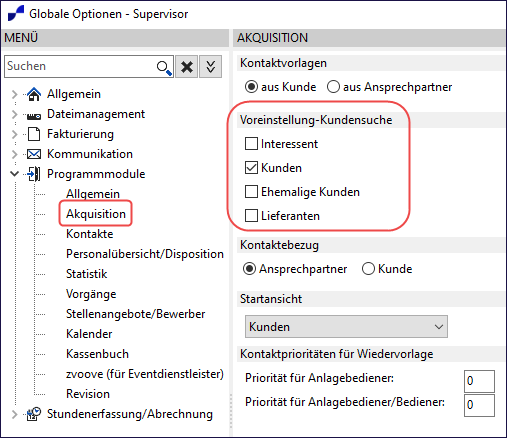This screenshot has width=507, height=438.
Task: Open the Startansicht Kunden dropdown
Action: click(x=346, y=327)
